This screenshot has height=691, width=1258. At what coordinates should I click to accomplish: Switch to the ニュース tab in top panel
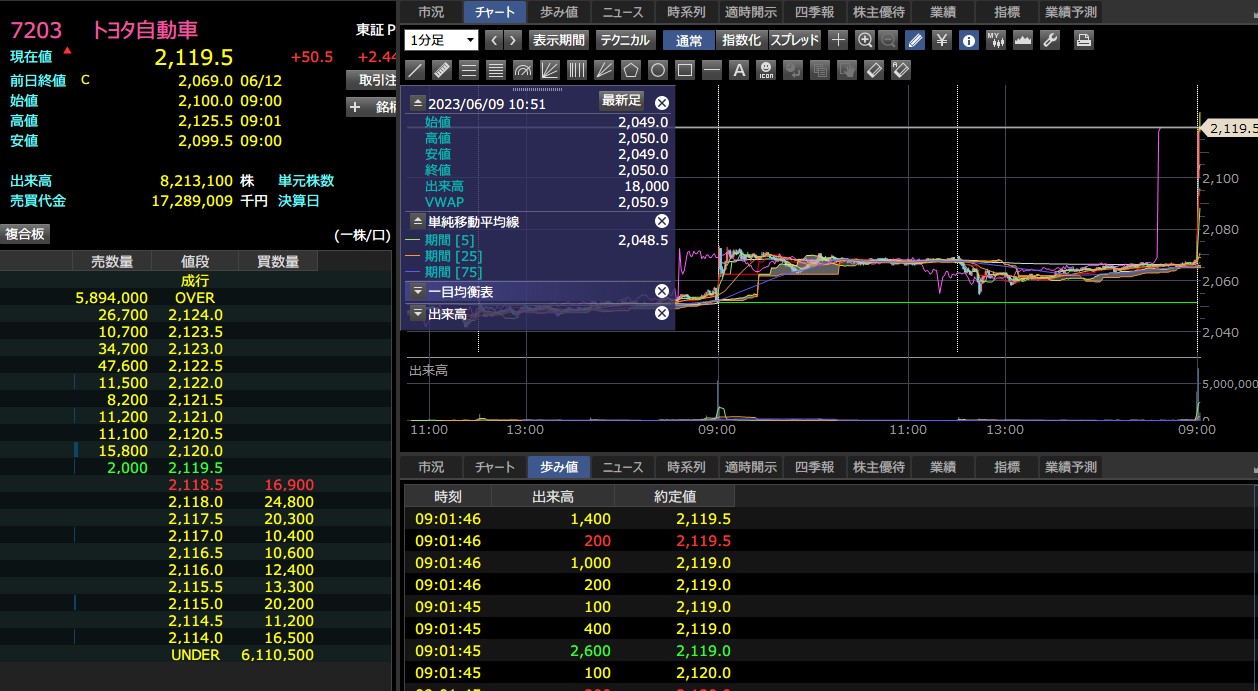(x=623, y=12)
